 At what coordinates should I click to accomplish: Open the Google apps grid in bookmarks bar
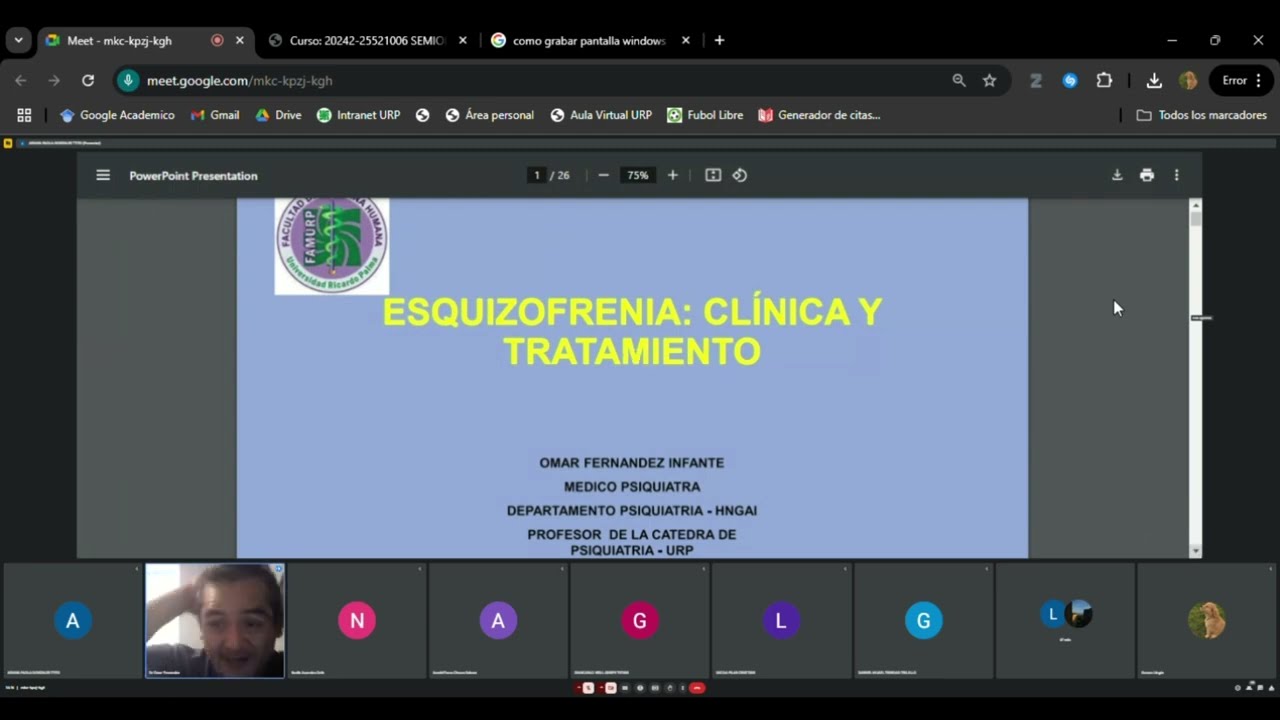point(24,115)
